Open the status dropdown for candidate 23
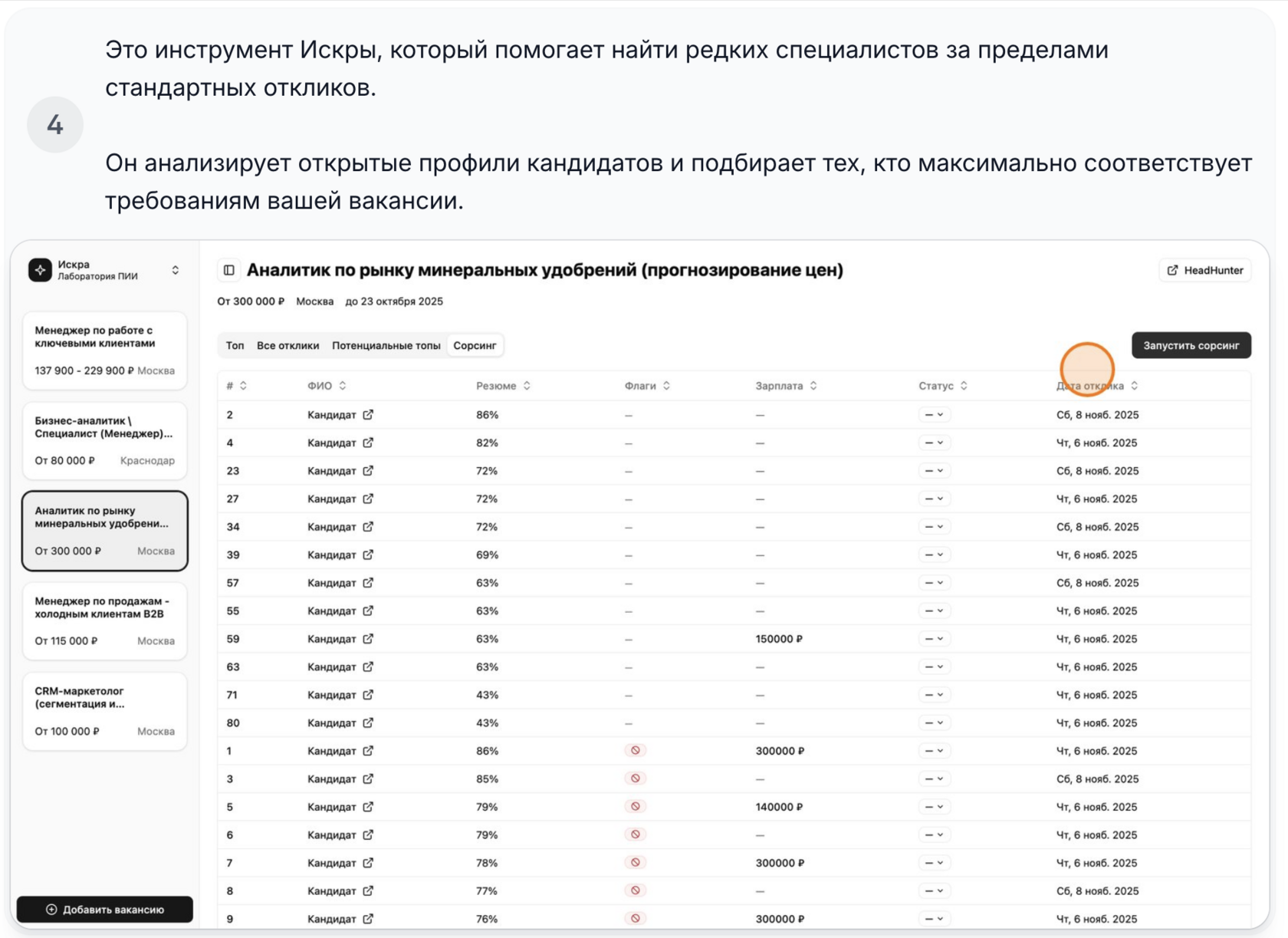 click(934, 471)
